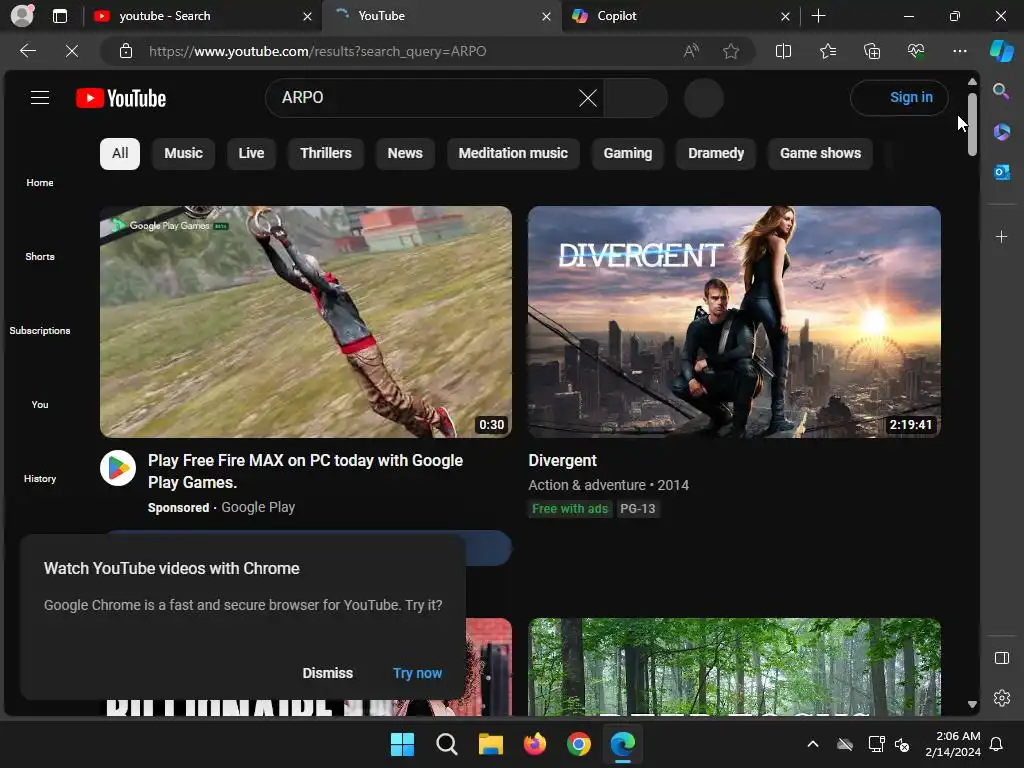Open sidebar search tool

pos(1001,91)
